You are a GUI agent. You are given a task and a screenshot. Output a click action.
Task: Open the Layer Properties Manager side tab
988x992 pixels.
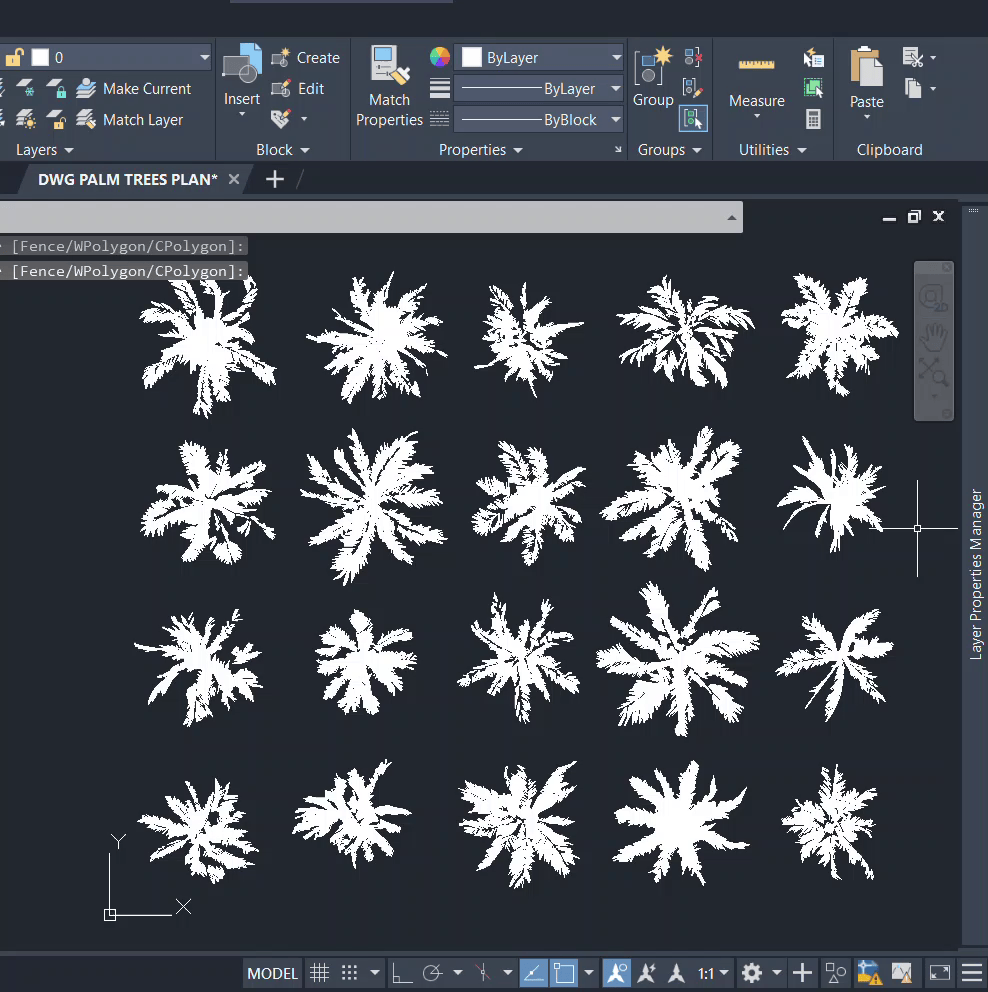(x=976, y=574)
